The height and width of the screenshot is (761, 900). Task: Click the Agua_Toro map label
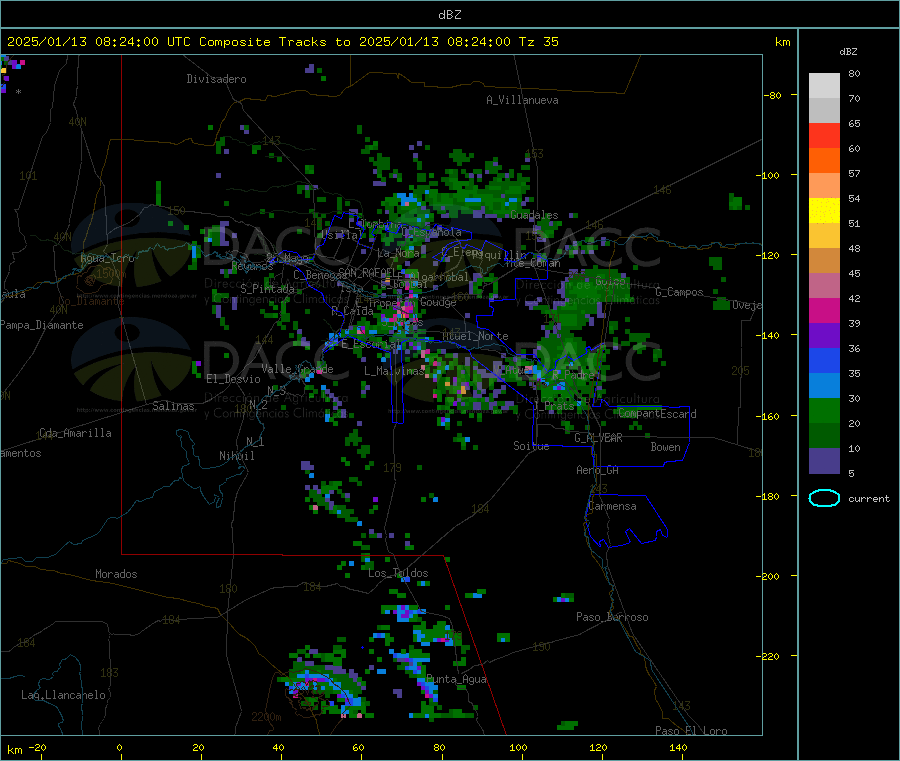pos(107,258)
